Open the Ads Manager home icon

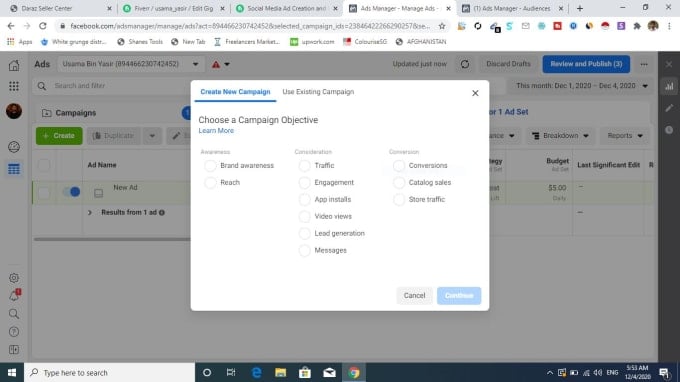click(14, 65)
